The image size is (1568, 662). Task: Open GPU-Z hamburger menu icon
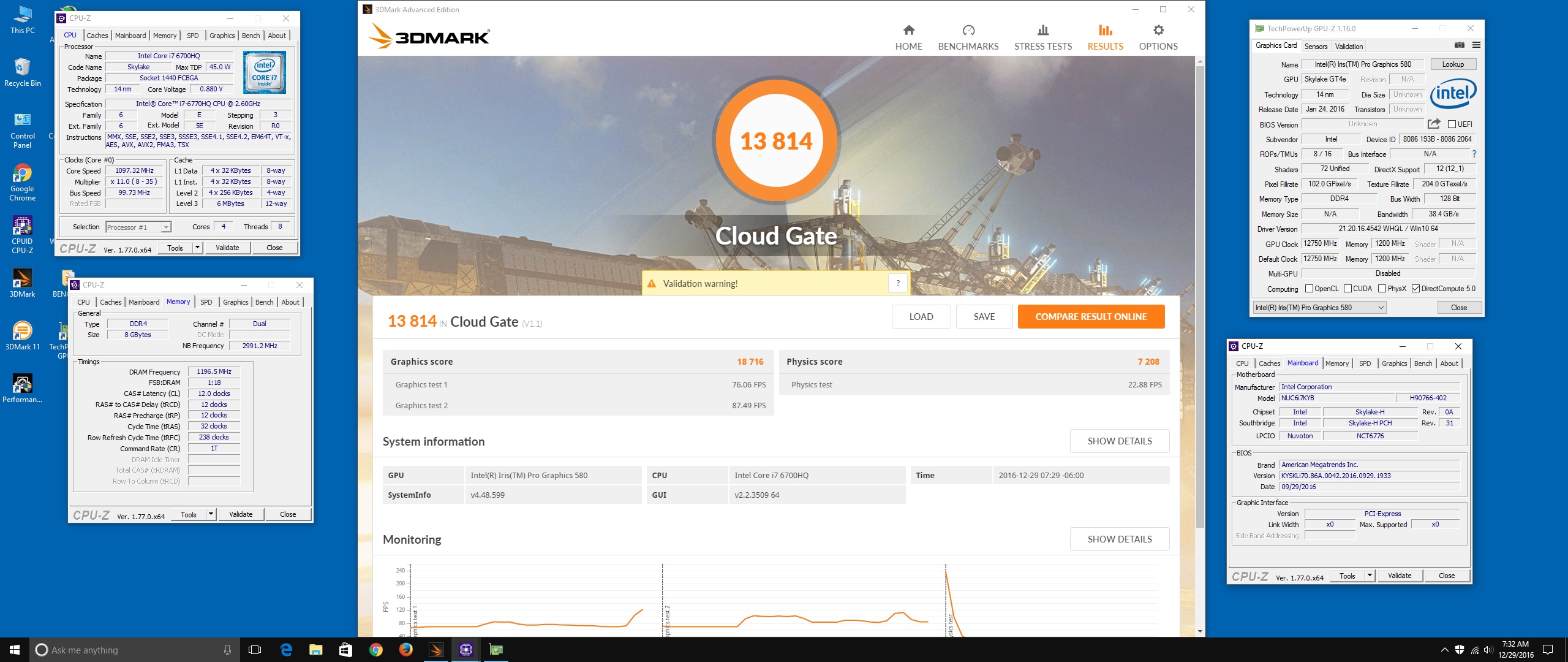tap(1476, 45)
